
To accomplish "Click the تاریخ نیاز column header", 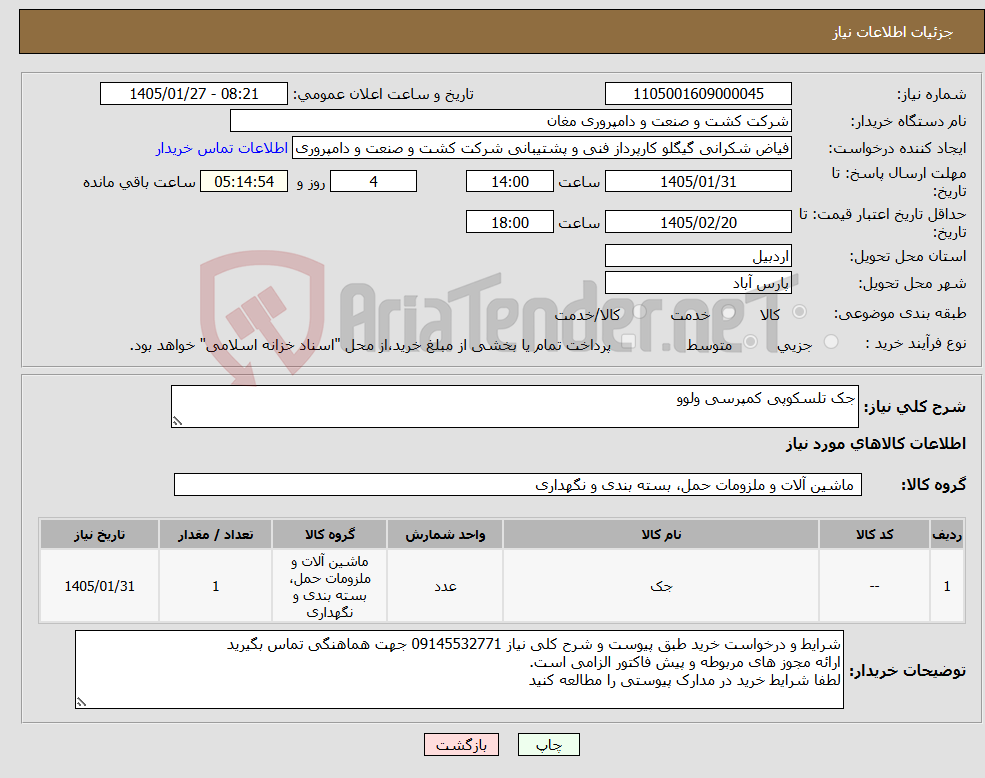I will click(x=99, y=534).
